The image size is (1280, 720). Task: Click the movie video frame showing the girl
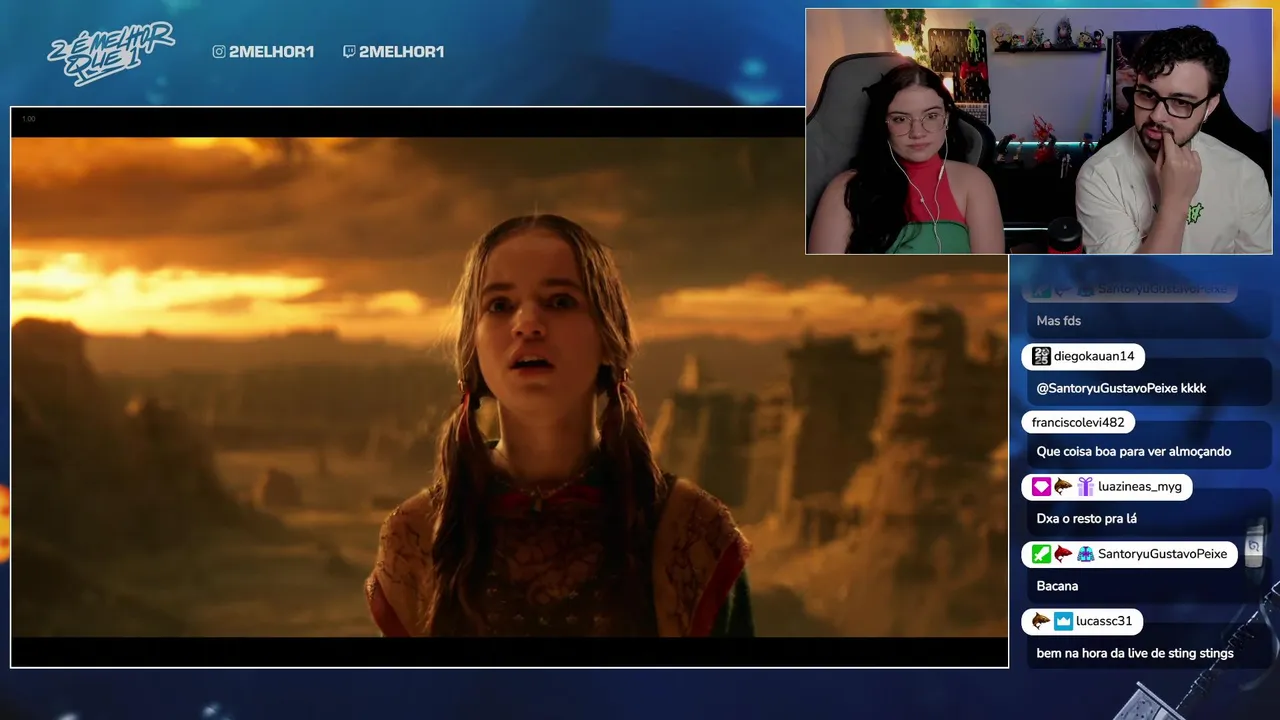(x=509, y=387)
